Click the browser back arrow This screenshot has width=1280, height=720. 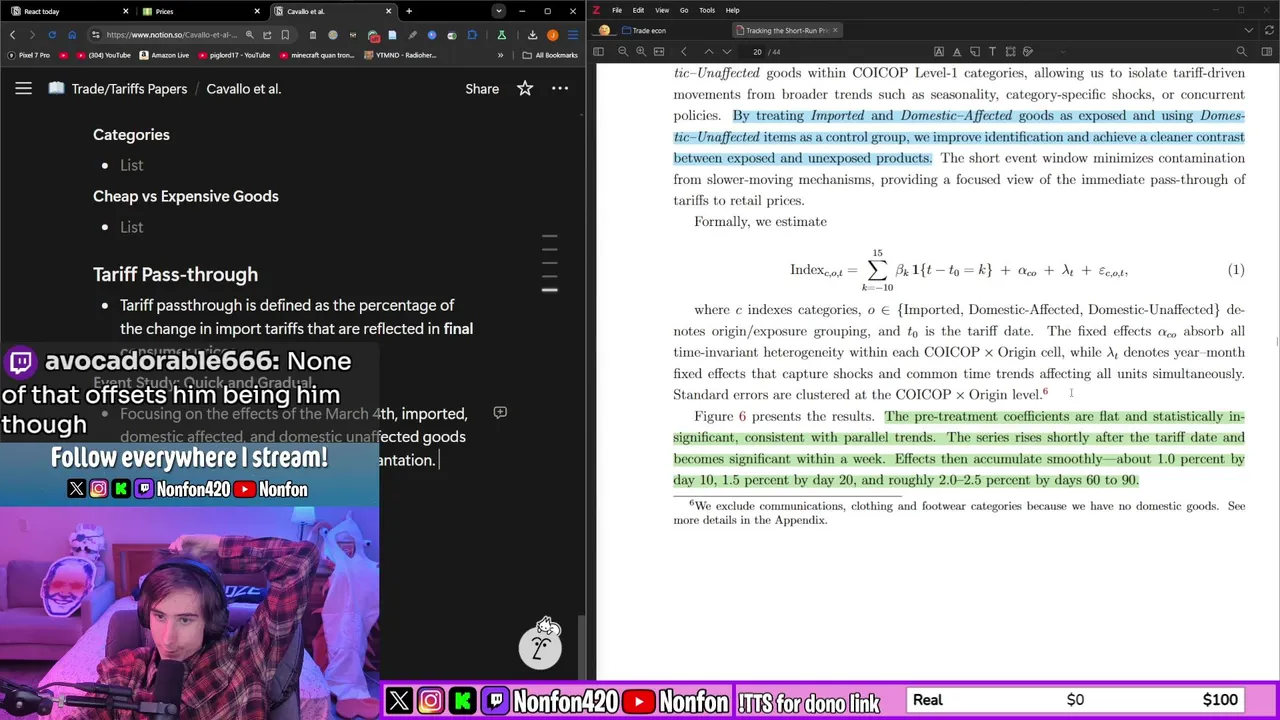pos(12,35)
